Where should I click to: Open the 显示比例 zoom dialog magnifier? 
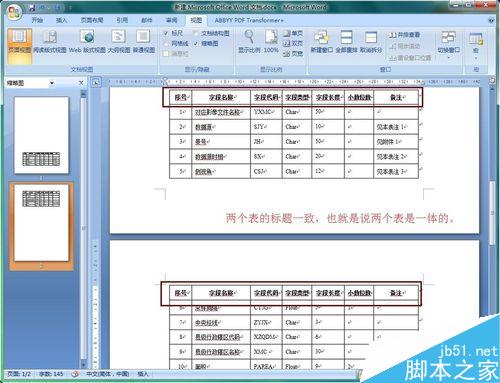pyautogui.click(x=249, y=42)
